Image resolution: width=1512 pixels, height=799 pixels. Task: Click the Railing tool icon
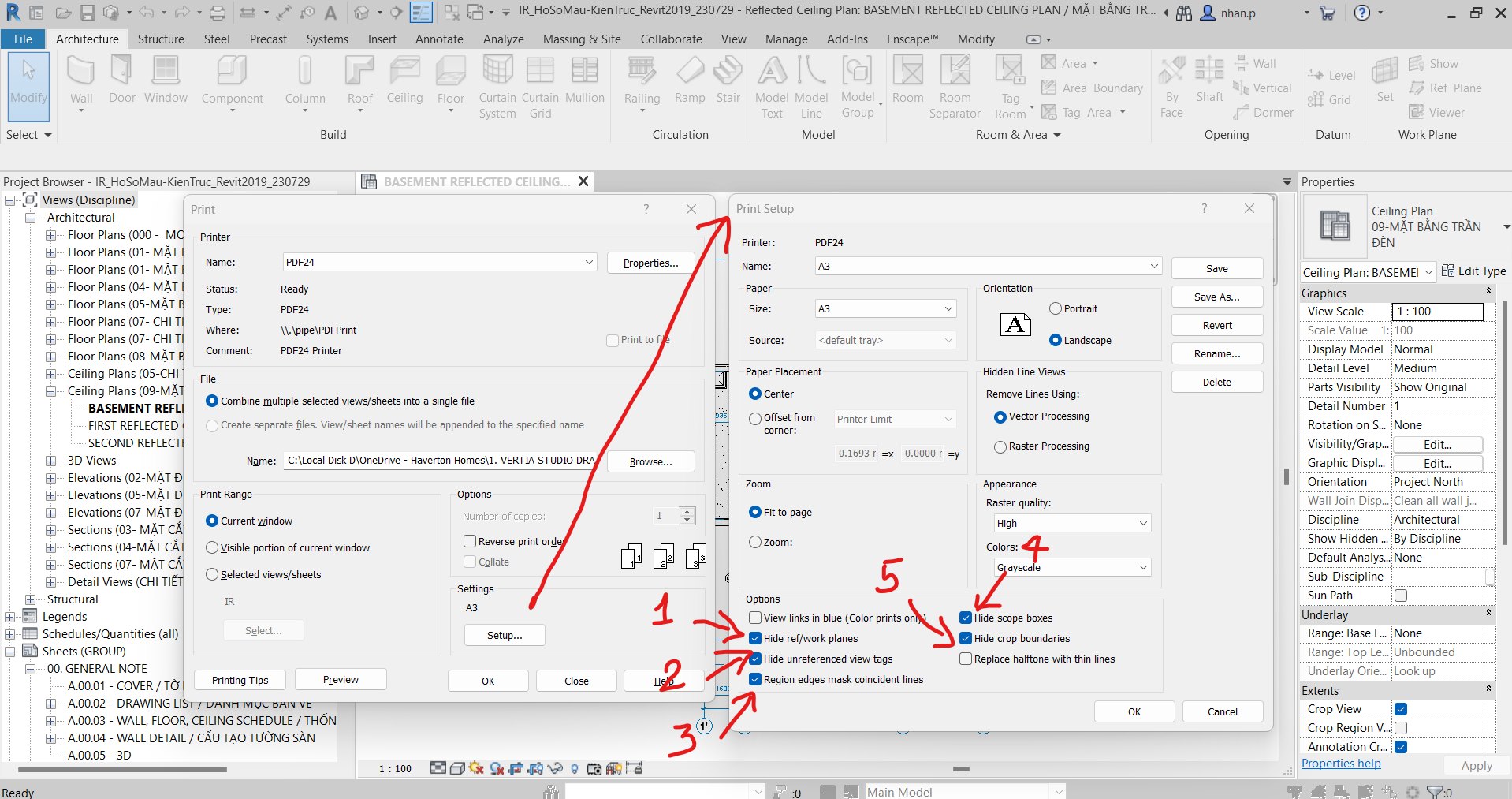[642, 80]
